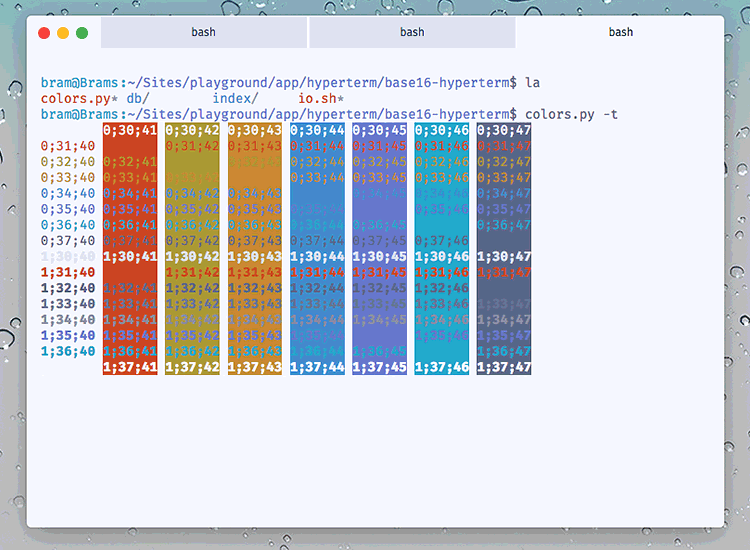Click the 1;35;42 cell on olive
This screenshot has width=750, height=550.
192,335
